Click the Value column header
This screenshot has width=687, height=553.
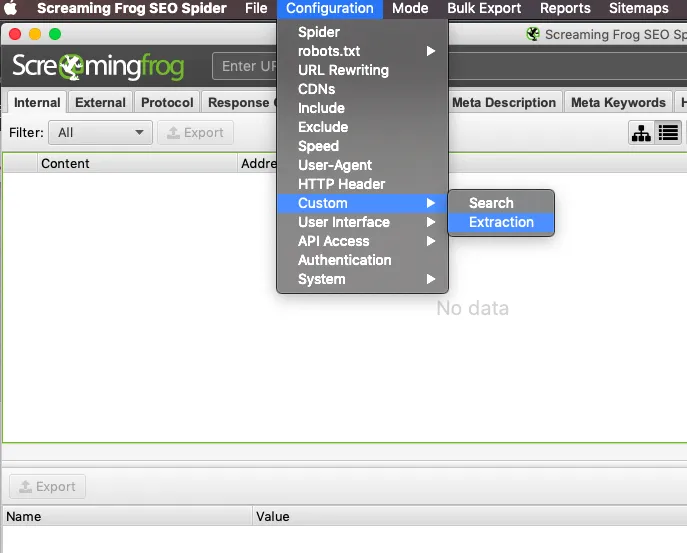pyautogui.click(x=470, y=517)
